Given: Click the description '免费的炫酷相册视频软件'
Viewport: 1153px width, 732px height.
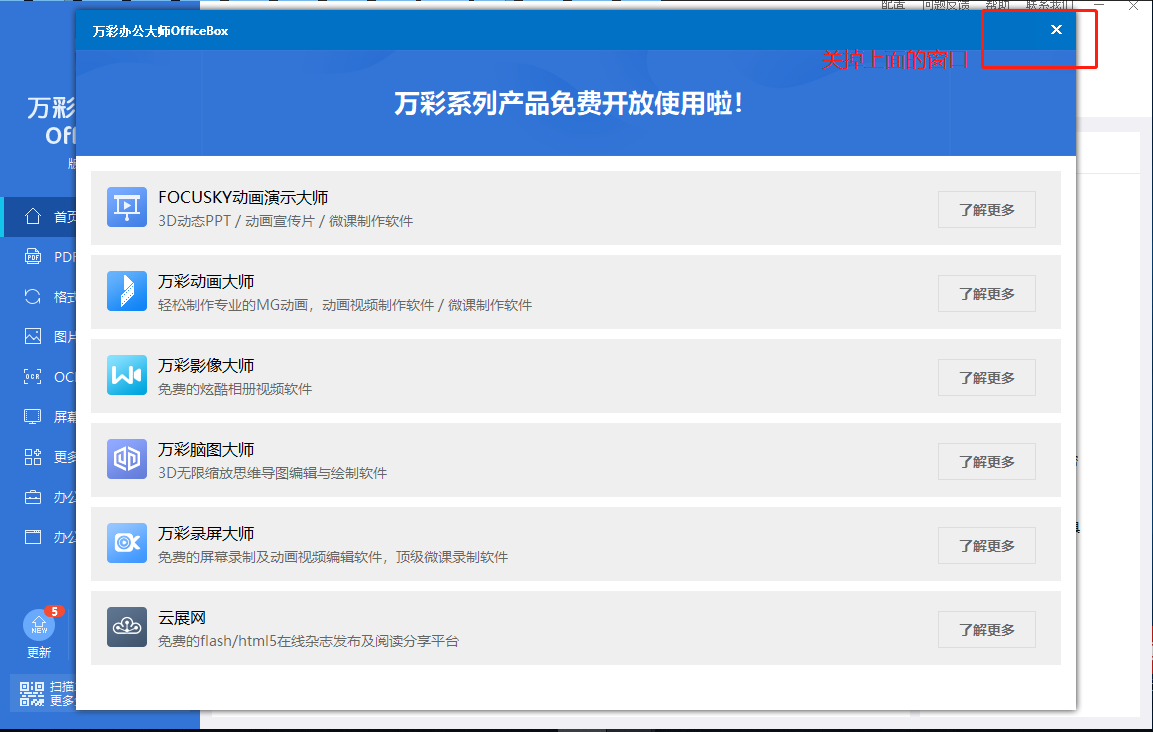Looking at the screenshot, I should (x=235, y=389).
